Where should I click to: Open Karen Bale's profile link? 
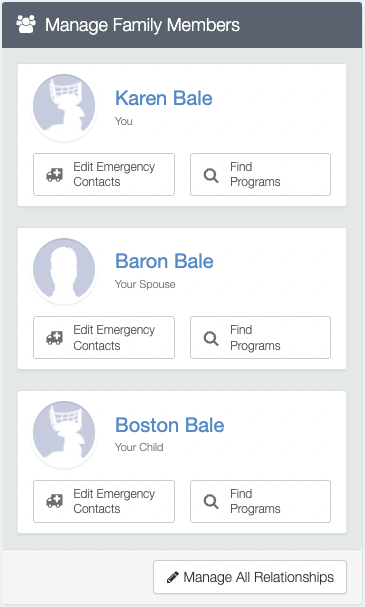tap(164, 98)
